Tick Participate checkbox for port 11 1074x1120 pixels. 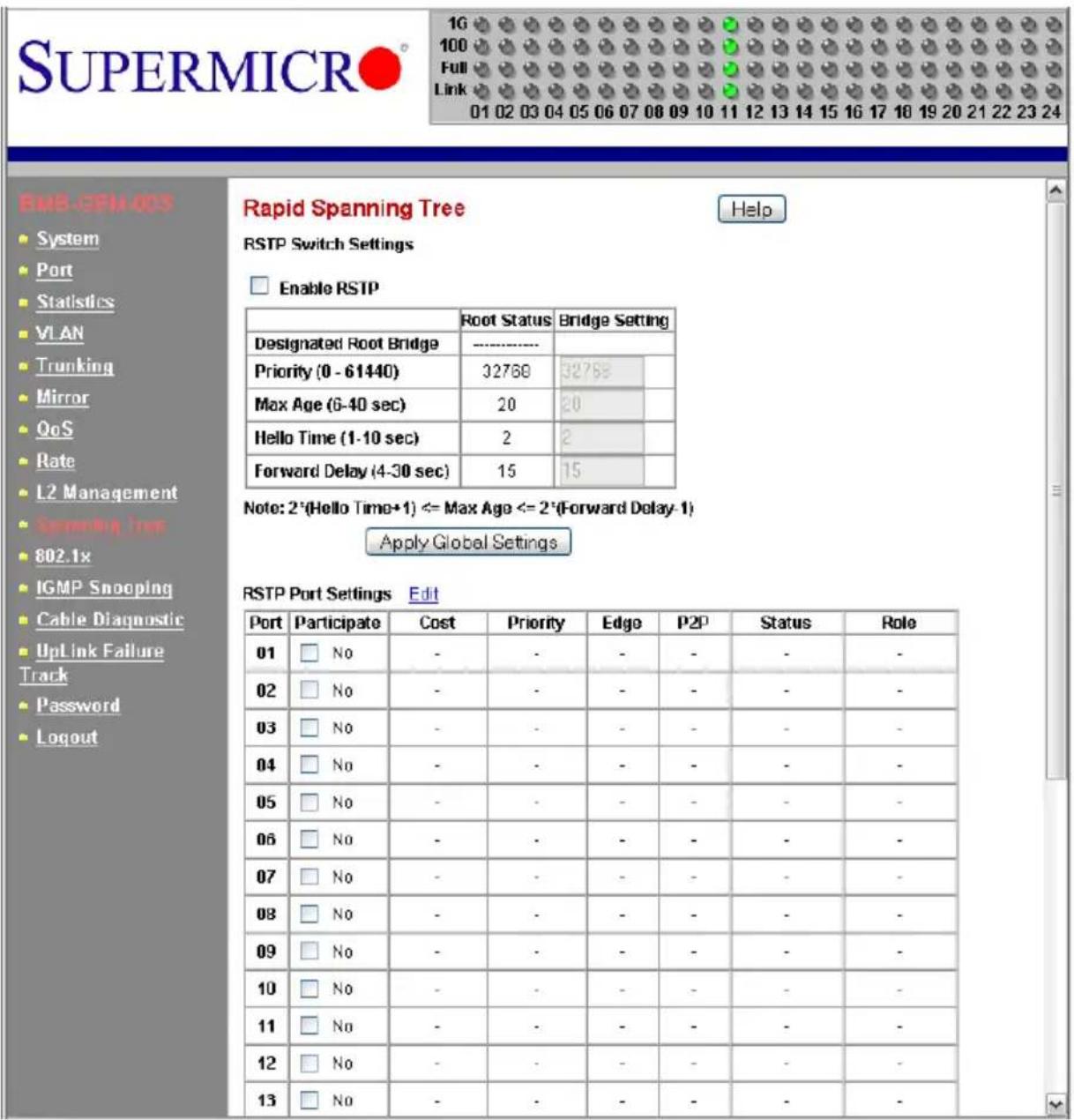pyautogui.click(x=309, y=1026)
